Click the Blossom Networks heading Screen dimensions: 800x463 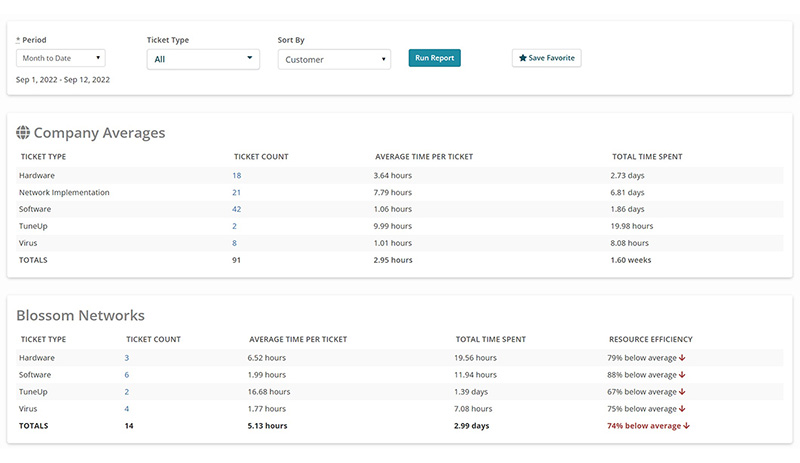pyautogui.click(x=81, y=315)
